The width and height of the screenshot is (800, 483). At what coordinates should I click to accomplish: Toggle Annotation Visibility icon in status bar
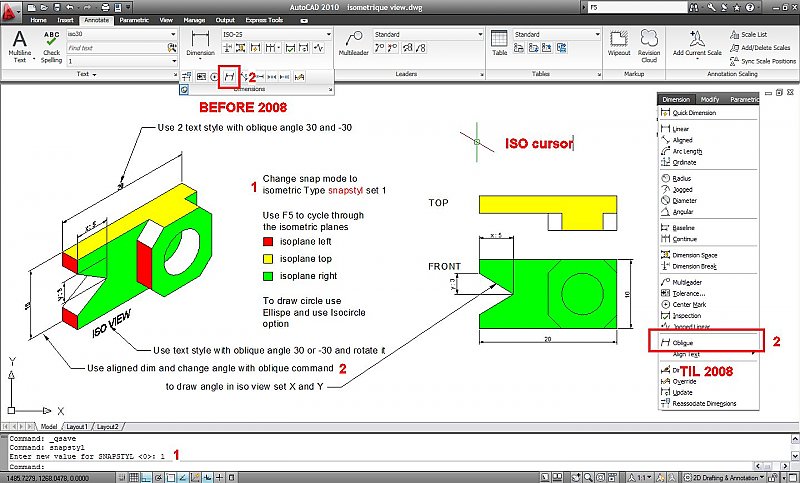pyautogui.click(x=660, y=477)
